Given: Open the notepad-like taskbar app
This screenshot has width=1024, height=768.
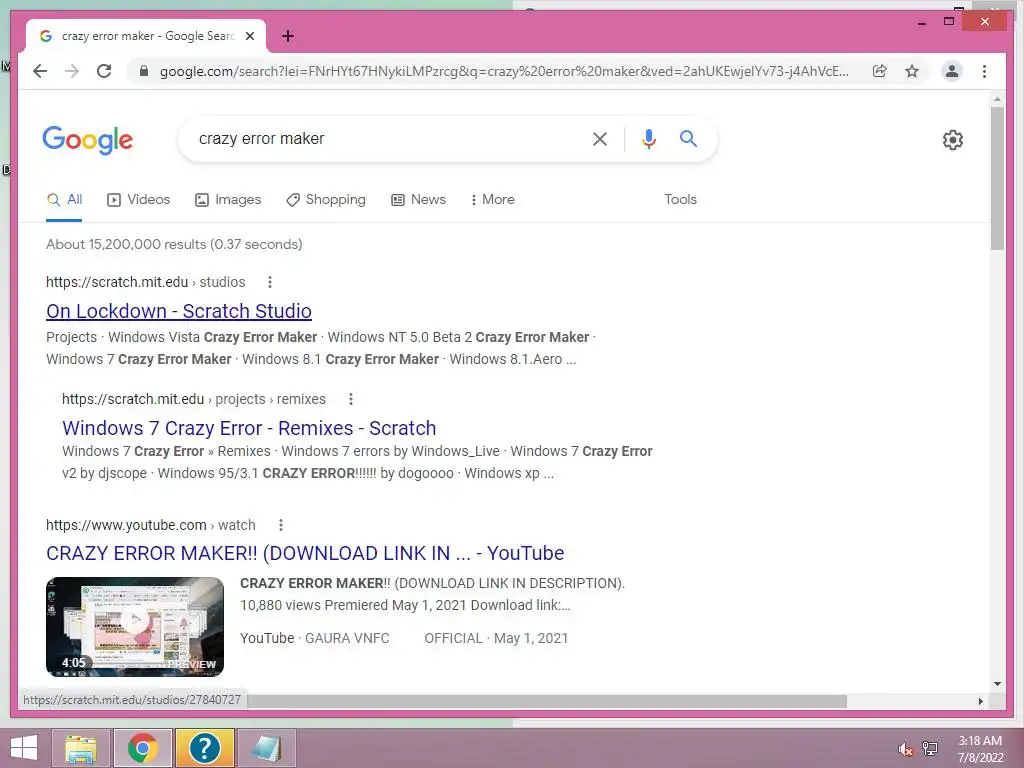Looking at the screenshot, I should click(266, 748).
